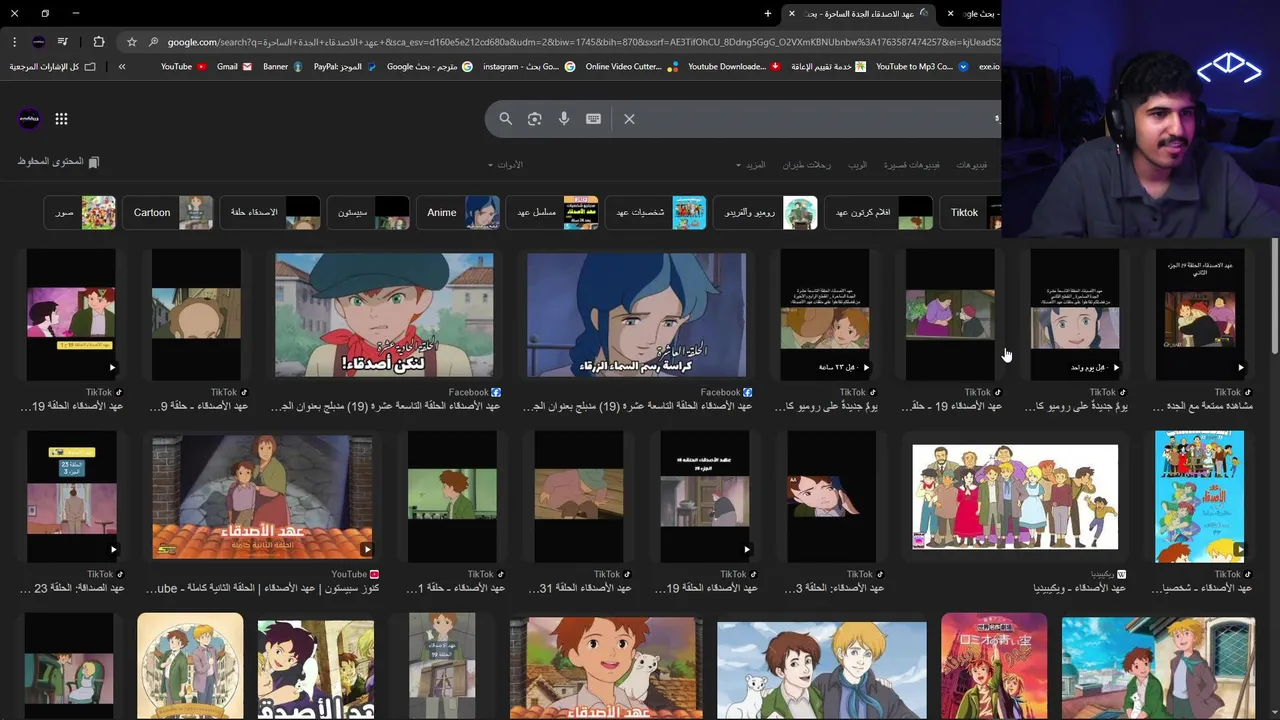Screen dimensions: 1280x720
Task: Click the magnifier search icon in search box
Action: coord(505,119)
